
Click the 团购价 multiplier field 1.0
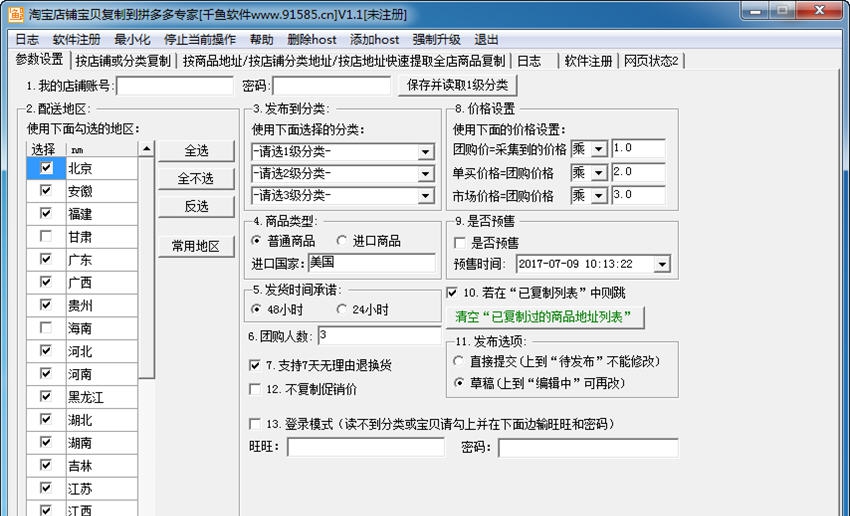[638, 149]
